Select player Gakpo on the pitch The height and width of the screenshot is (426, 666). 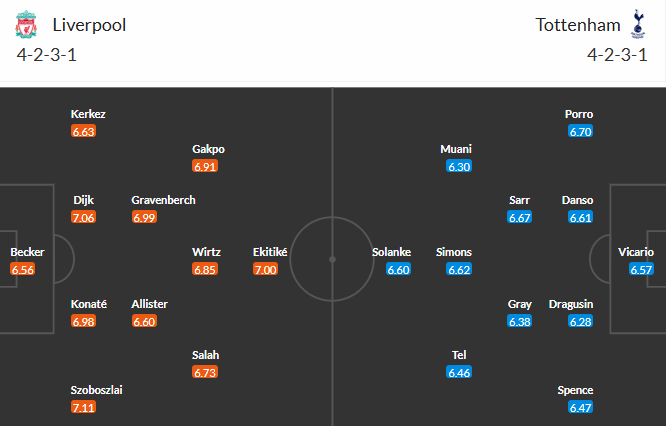click(x=205, y=149)
